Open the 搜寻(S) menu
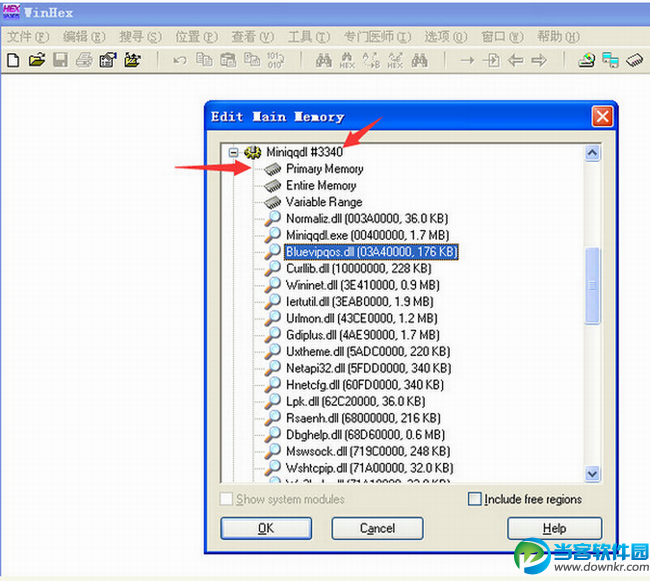The height and width of the screenshot is (581, 650). click(x=140, y=37)
